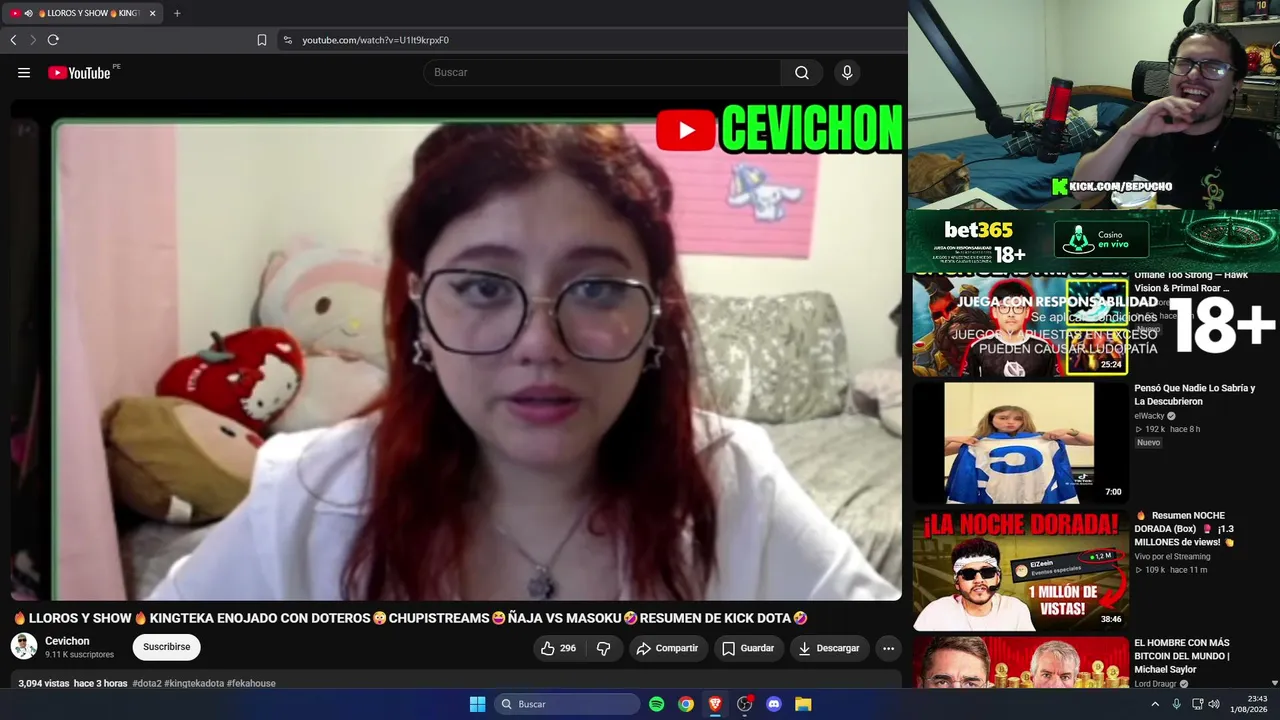Open video title 'Pensó Que Nadie Lo Sabría'
The image size is (1280, 720).
pyautogui.click(x=1194, y=395)
